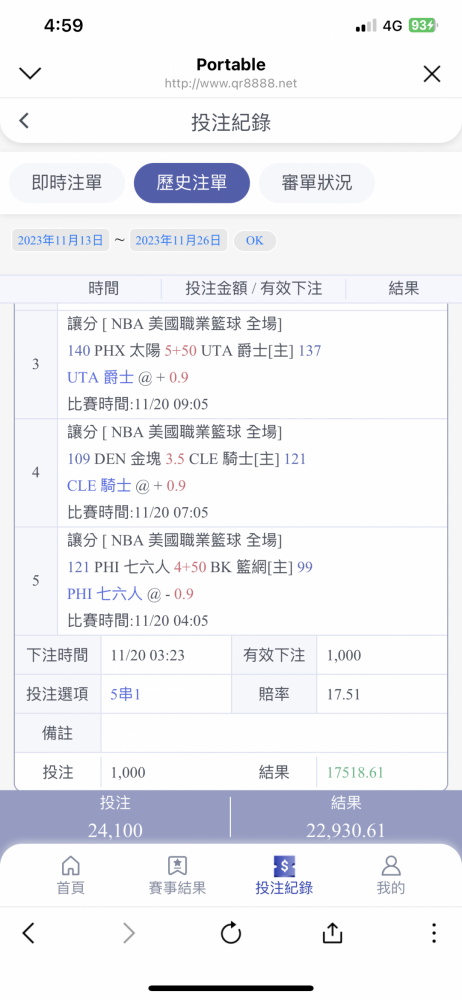Switch to the 審單狀況 tab
Screen dimensions: 462x1000
click(x=317, y=183)
